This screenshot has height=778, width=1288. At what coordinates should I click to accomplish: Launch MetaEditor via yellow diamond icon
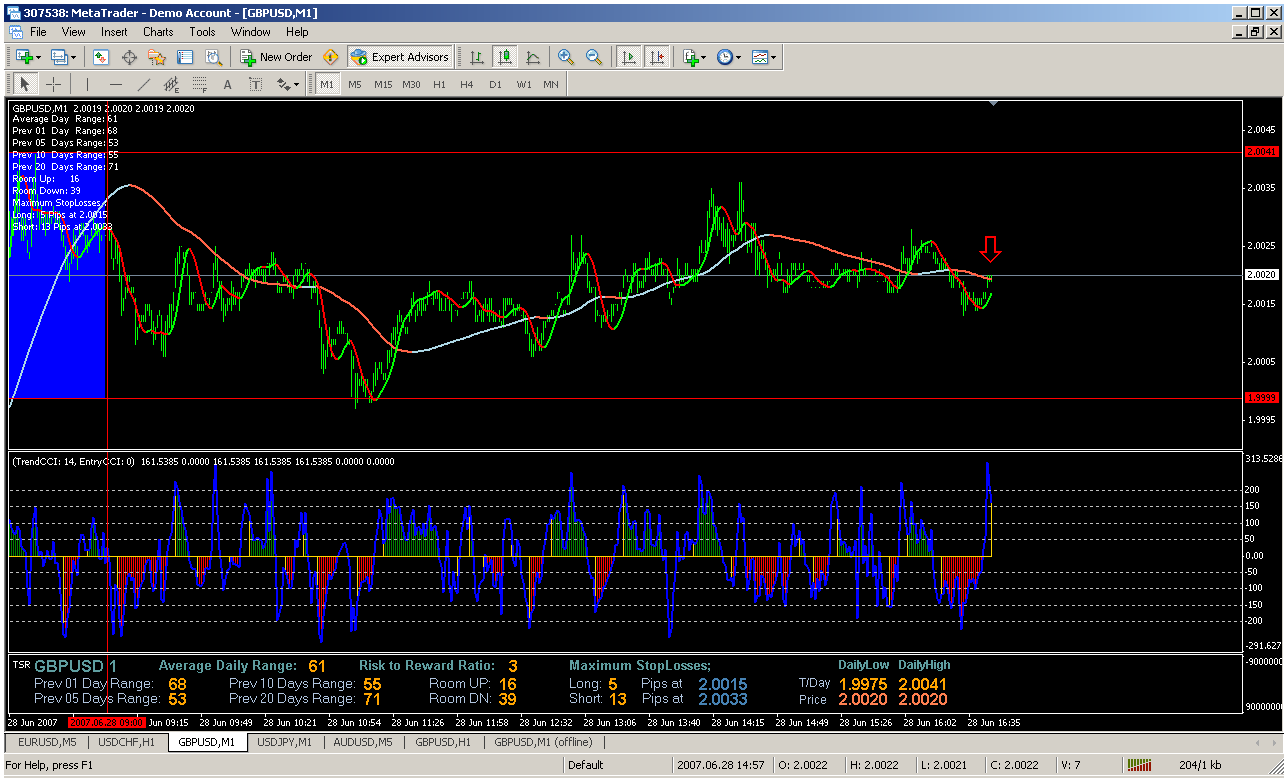coord(330,57)
